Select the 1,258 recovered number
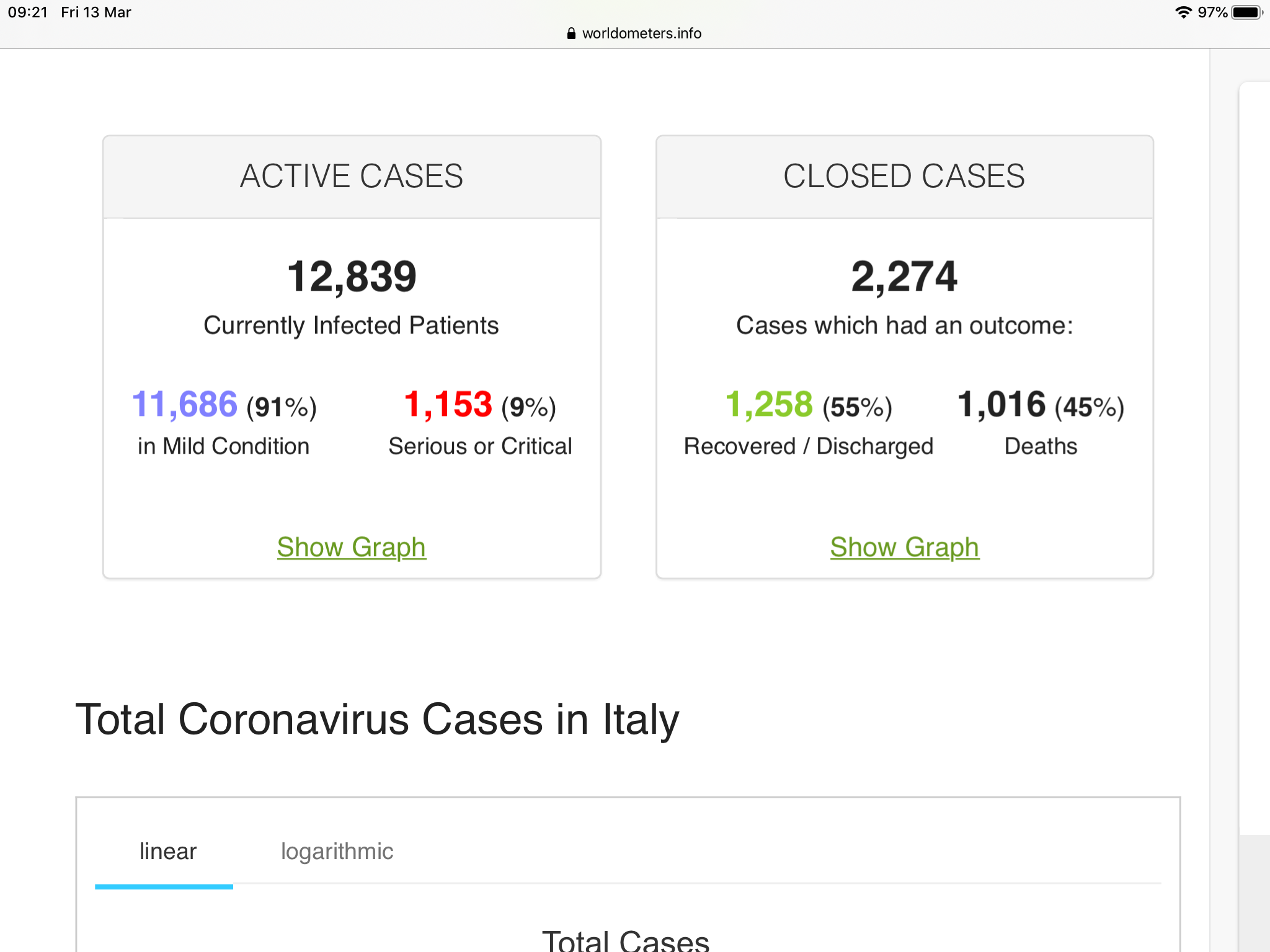 [769, 405]
